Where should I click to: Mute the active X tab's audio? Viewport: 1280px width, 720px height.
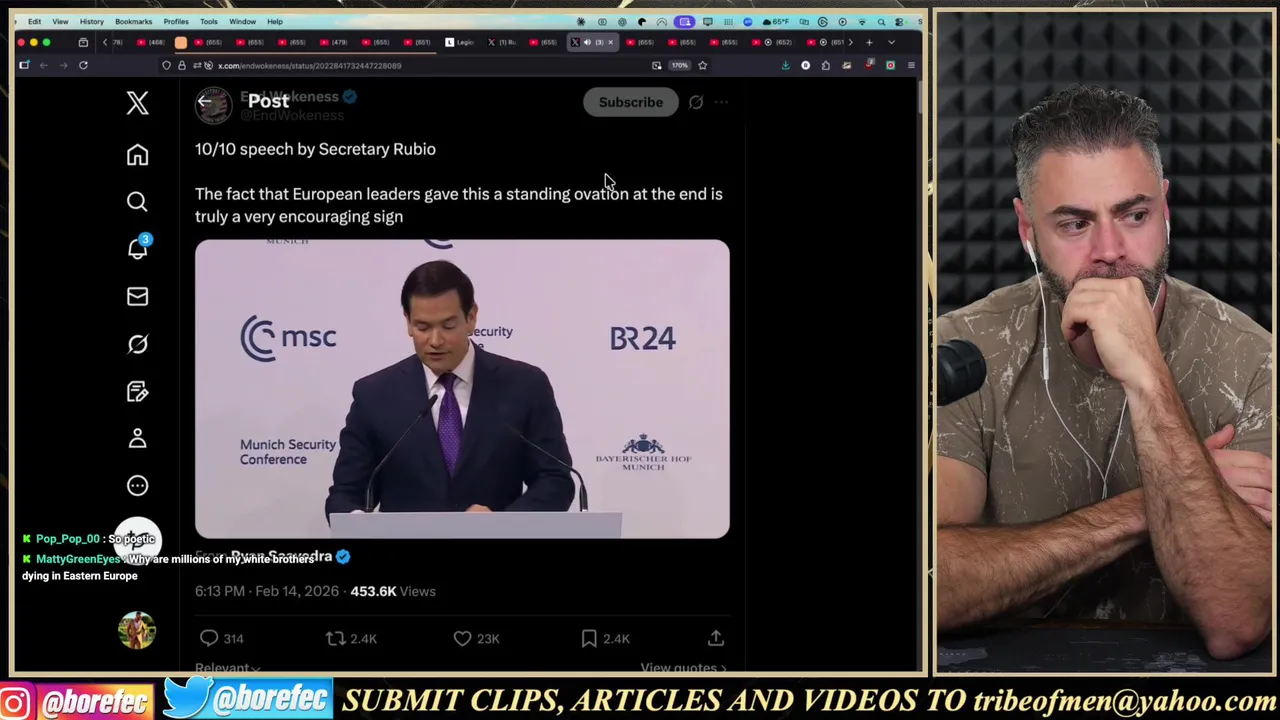coord(587,42)
